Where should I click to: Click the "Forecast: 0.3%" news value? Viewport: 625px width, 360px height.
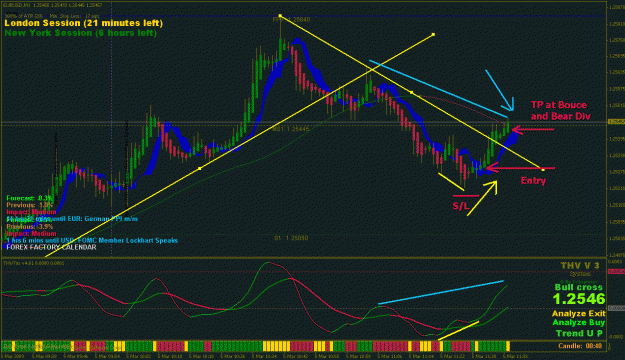(29, 198)
